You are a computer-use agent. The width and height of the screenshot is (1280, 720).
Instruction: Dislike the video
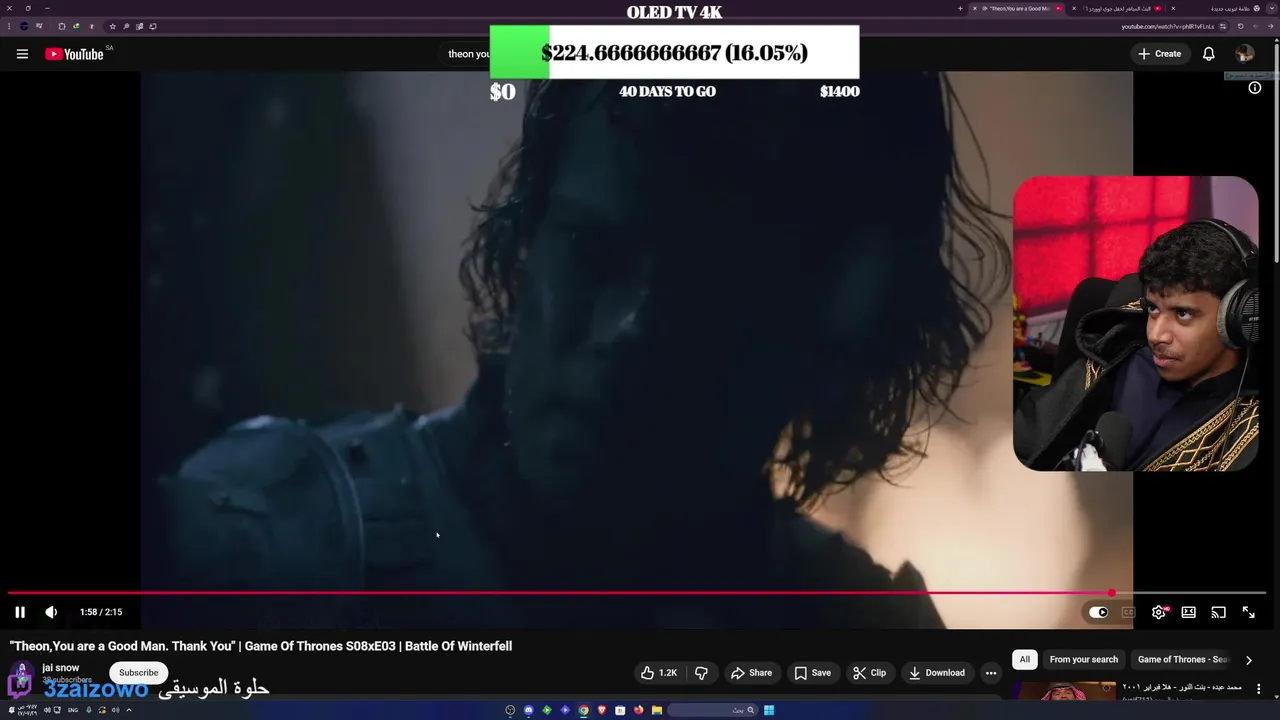701,673
